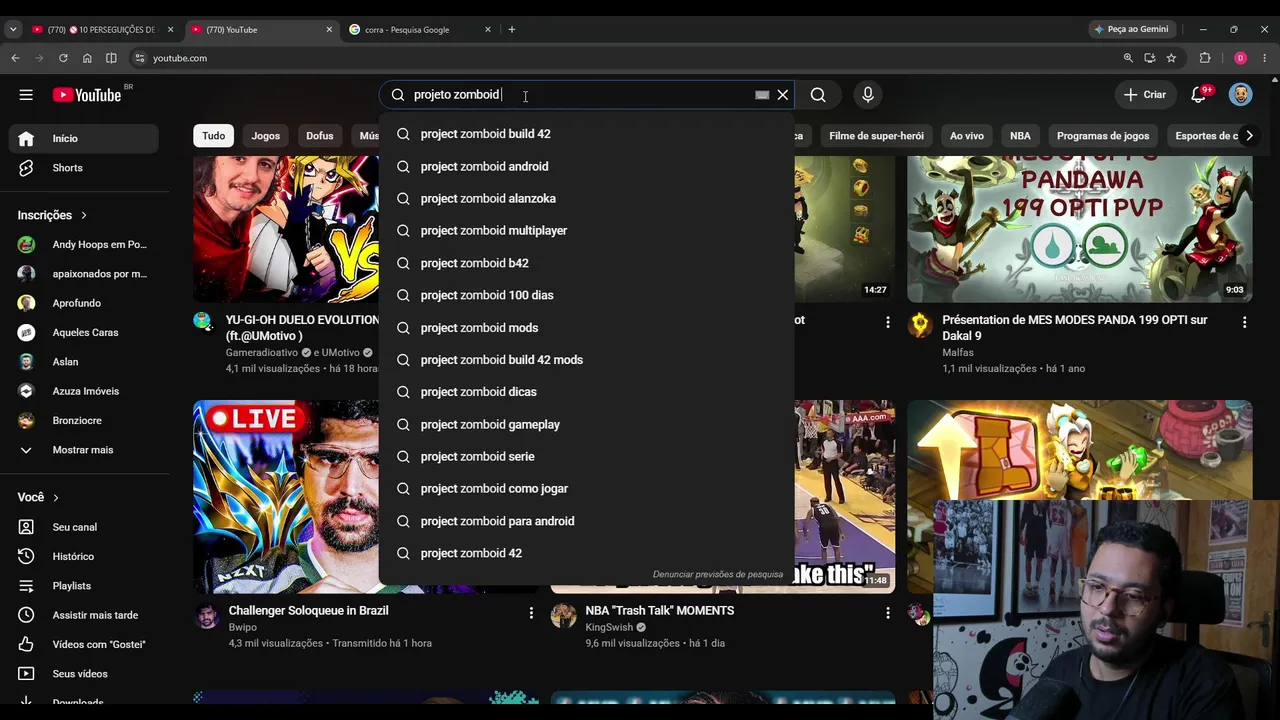
Task: Select the Programas de jogos chip
Action: coord(1103,136)
